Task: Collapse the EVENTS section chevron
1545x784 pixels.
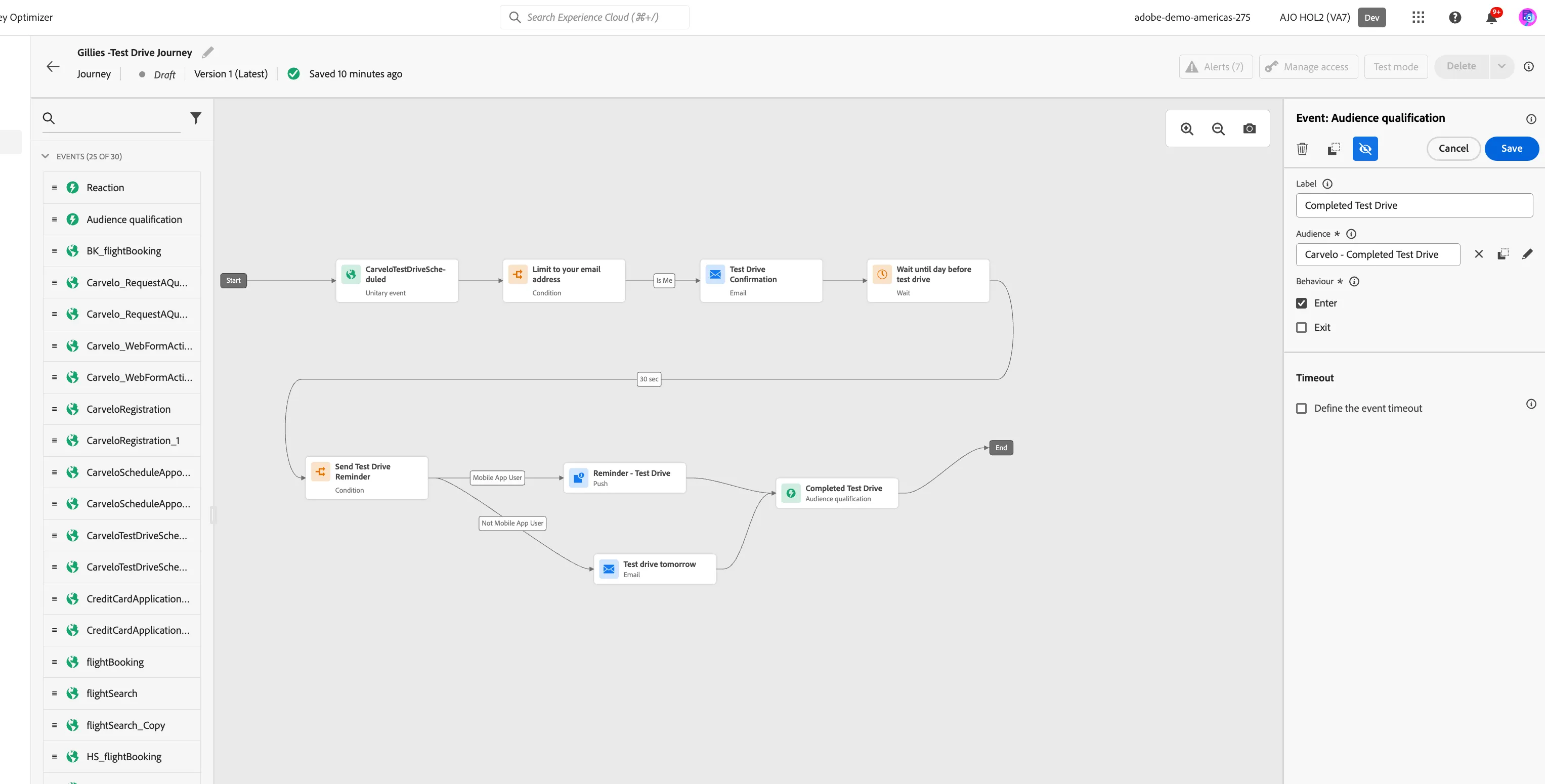Action: 45,156
